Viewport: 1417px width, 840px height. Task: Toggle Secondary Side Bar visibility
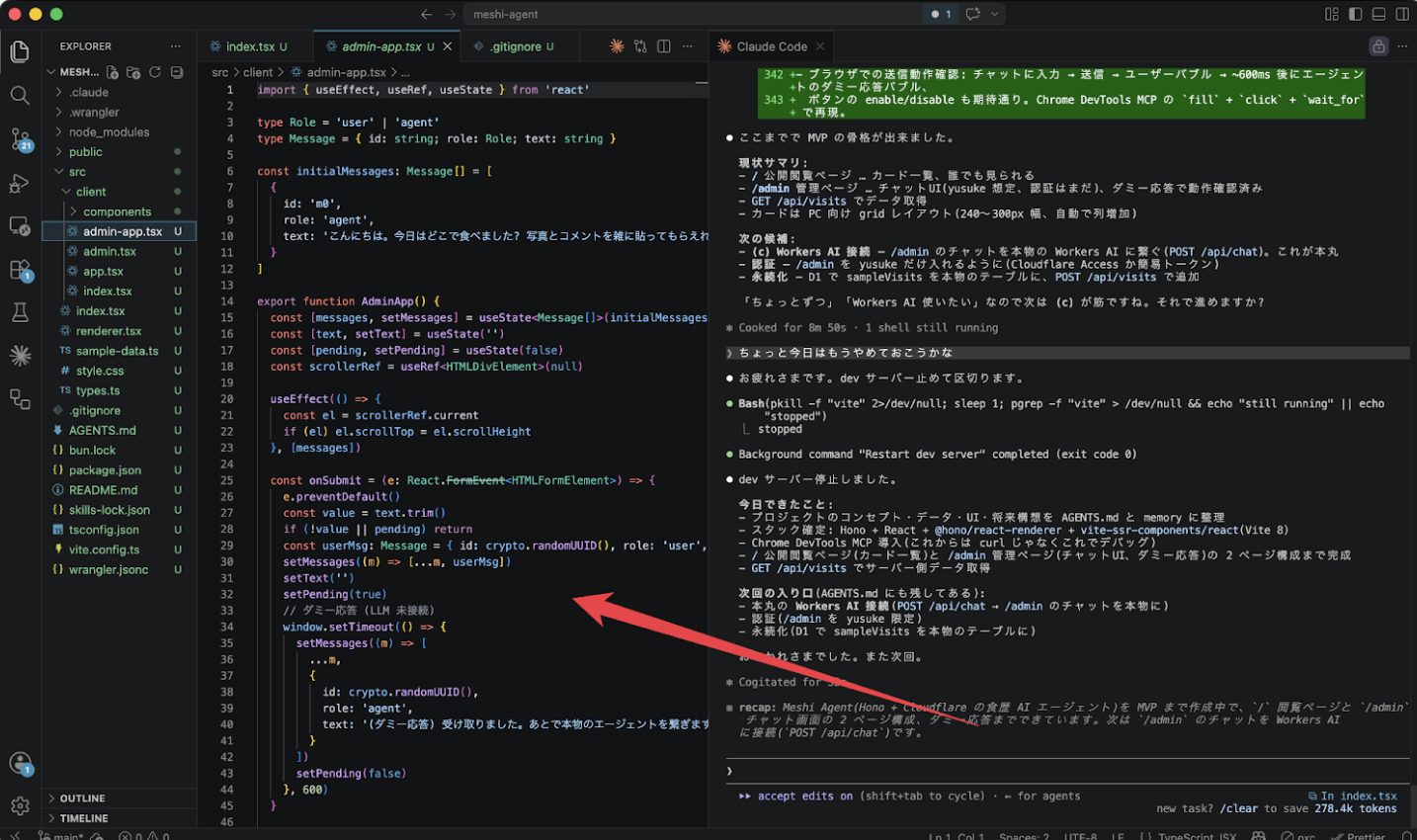click(1402, 14)
